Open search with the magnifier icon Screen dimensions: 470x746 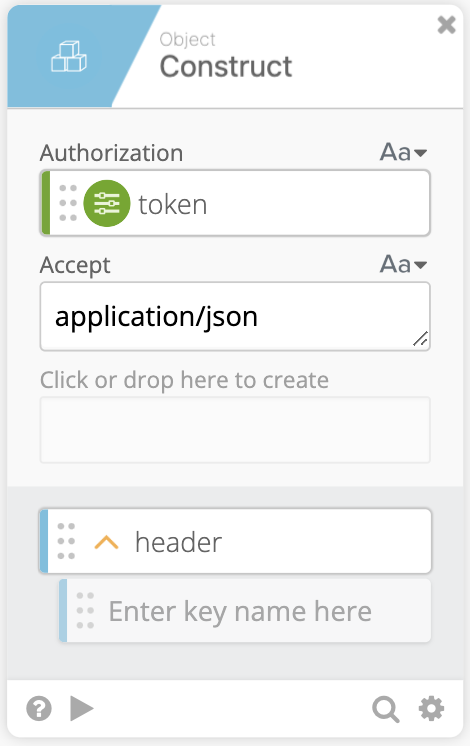click(386, 709)
